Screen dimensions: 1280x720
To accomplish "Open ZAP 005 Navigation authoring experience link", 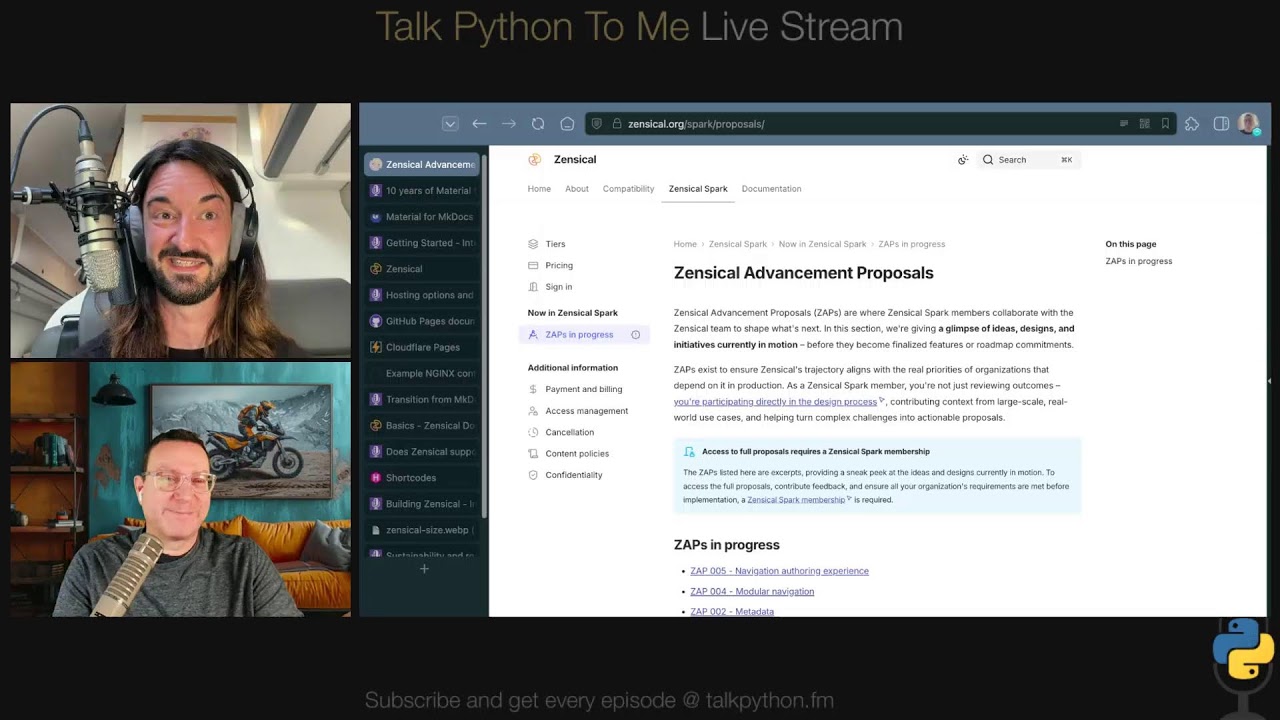I will pos(779,571).
